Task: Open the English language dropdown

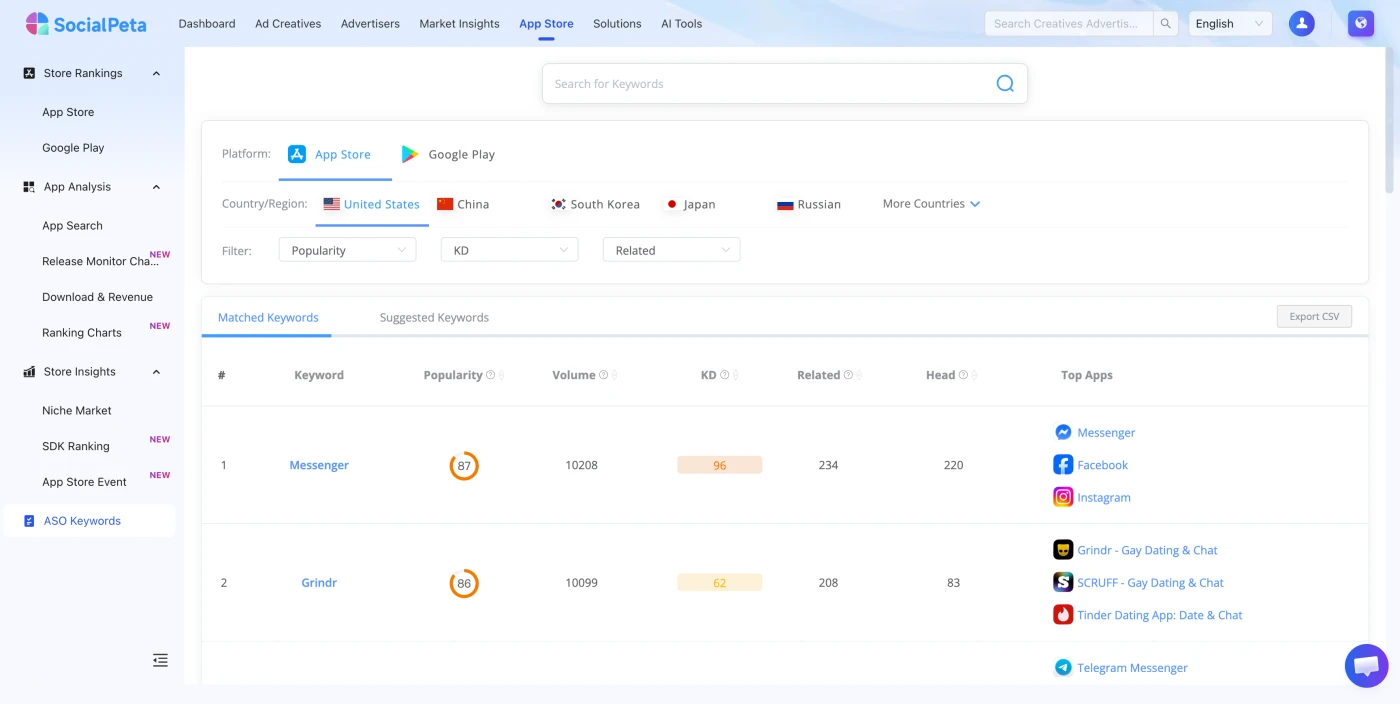Action: pos(1230,24)
